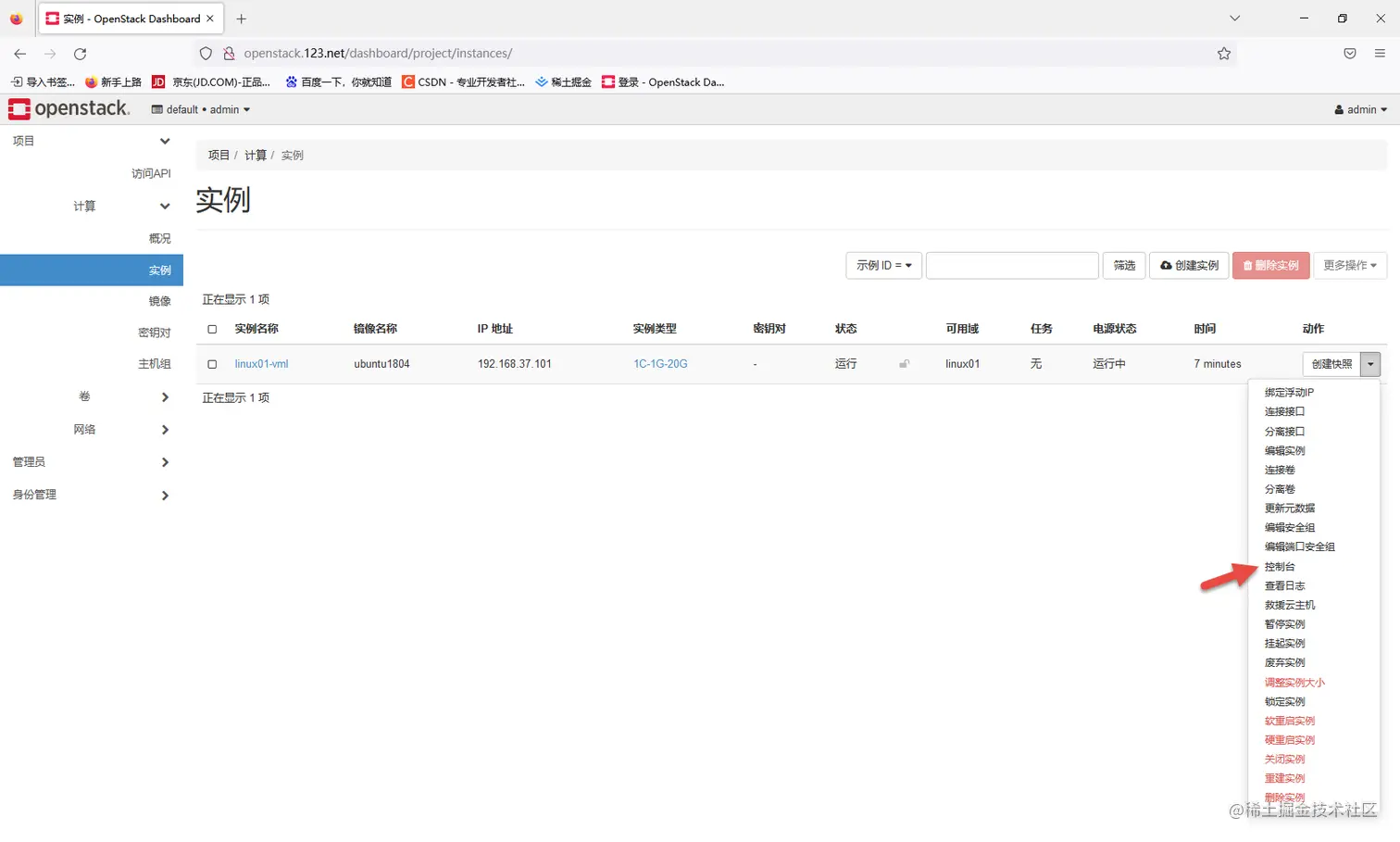Open the 更多操作 dropdown
1400x842 pixels.
(x=1349, y=266)
